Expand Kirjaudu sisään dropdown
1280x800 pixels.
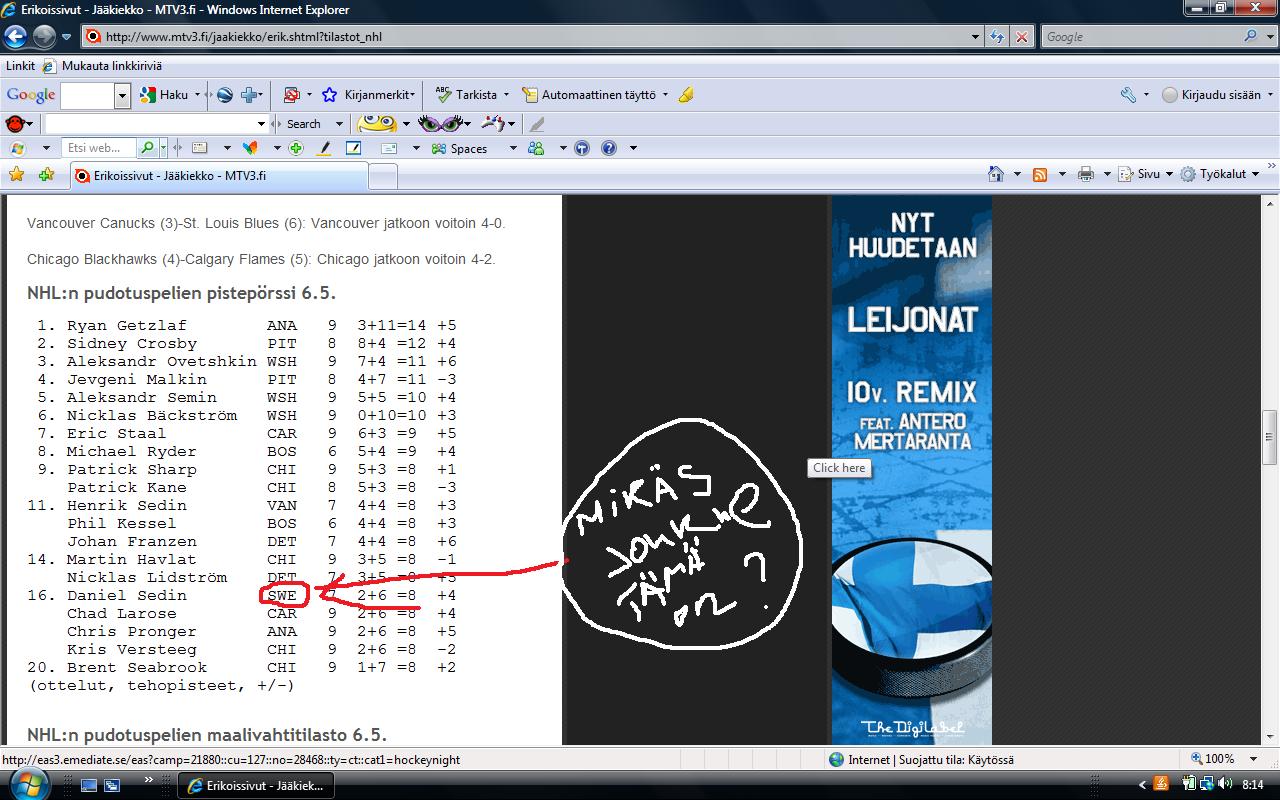coord(1270,95)
